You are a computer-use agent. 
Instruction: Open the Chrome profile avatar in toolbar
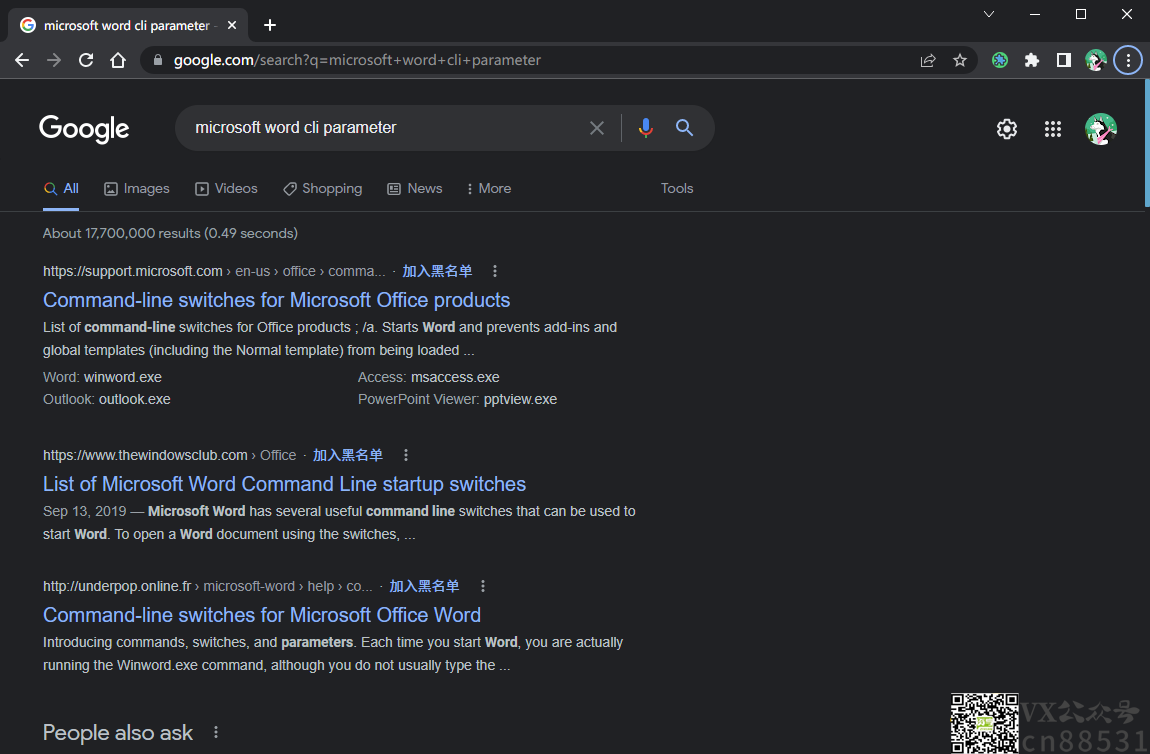coord(1096,60)
